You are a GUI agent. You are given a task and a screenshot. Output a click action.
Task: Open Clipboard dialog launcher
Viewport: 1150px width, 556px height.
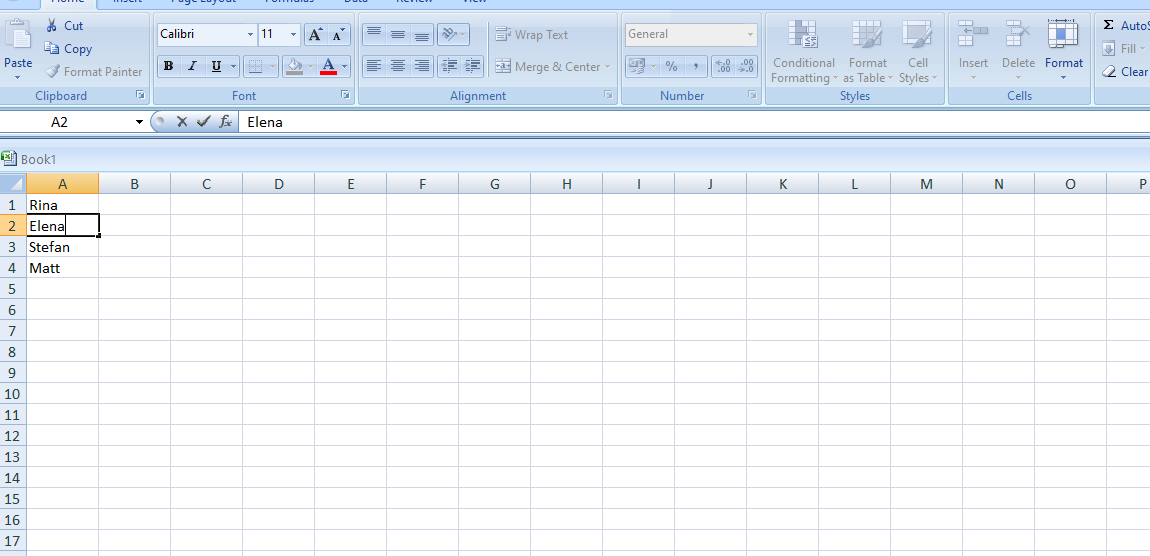click(139, 95)
